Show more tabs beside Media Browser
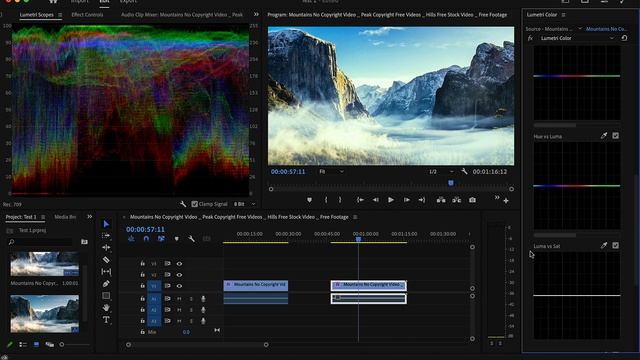 [x=89, y=217]
